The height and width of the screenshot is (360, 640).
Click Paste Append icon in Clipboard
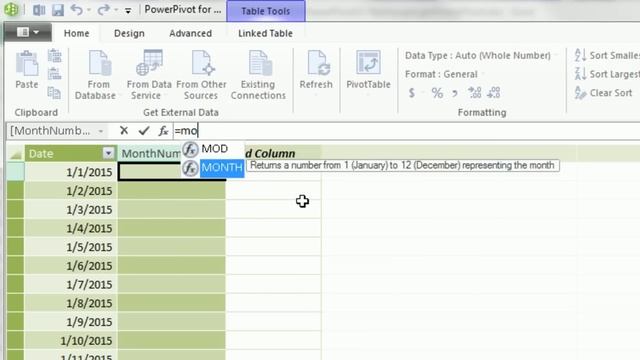[54, 56]
